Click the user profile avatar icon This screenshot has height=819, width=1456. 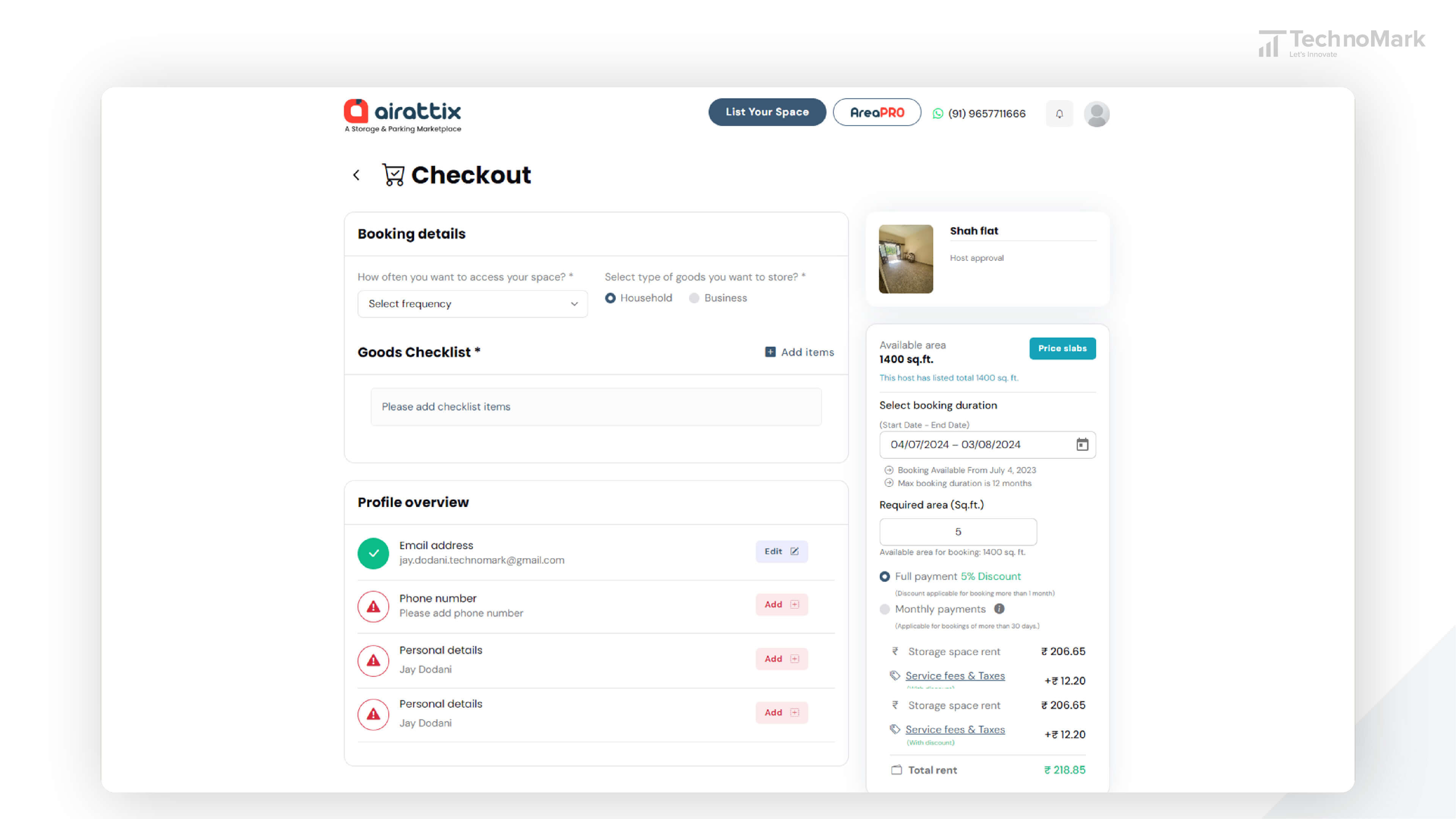(x=1097, y=113)
